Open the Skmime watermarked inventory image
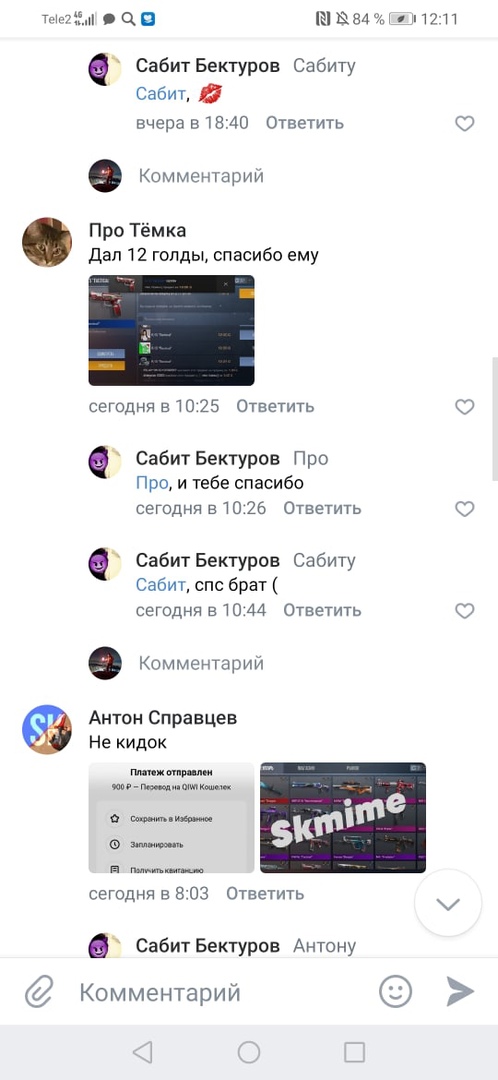Viewport: 498px width, 1080px height. 342,818
